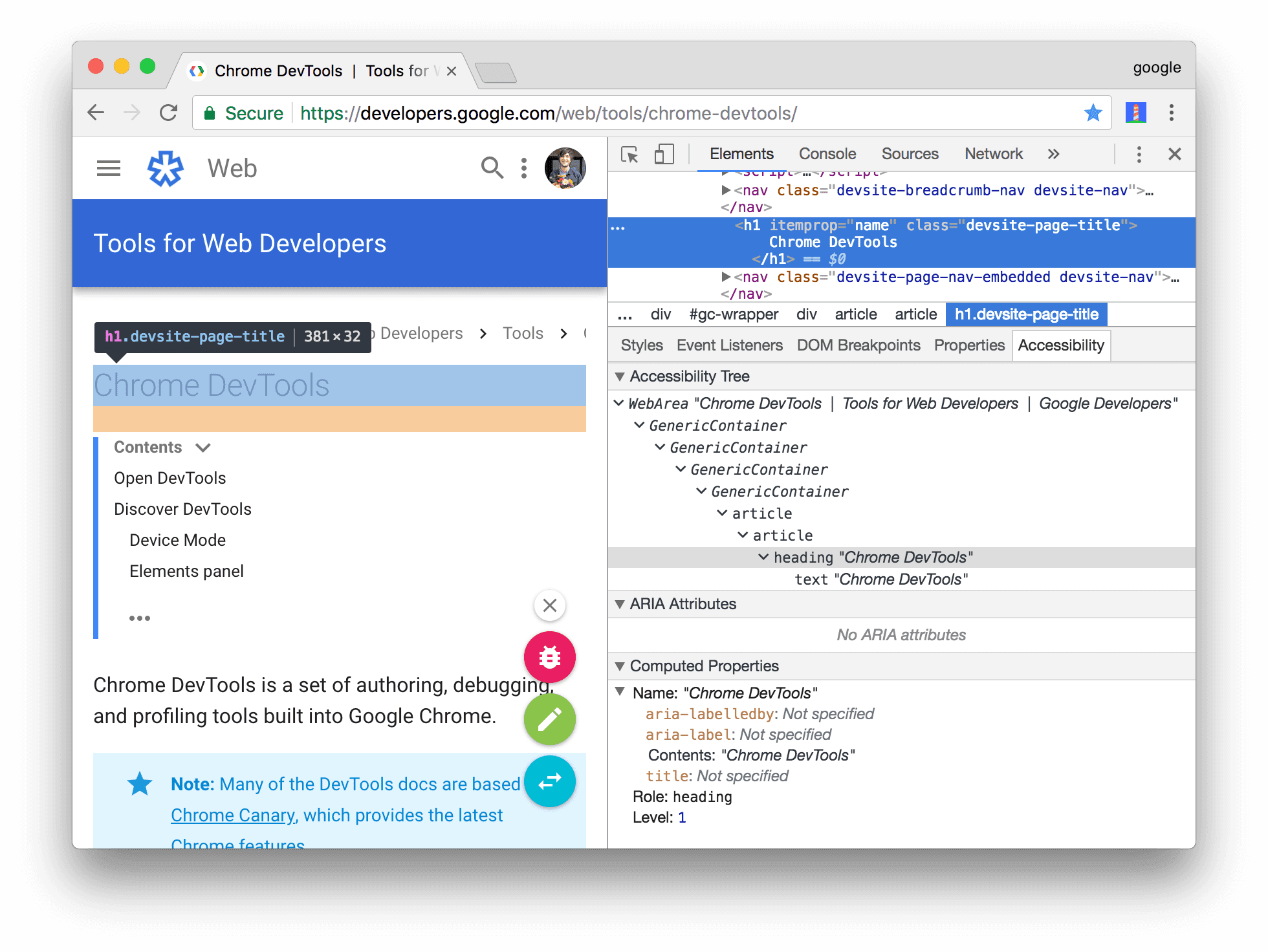Screen dimensions: 1268x952
Task: Click the bookmark star icon in address bar
Action: pyautogui.click(x=1094, y=113)
